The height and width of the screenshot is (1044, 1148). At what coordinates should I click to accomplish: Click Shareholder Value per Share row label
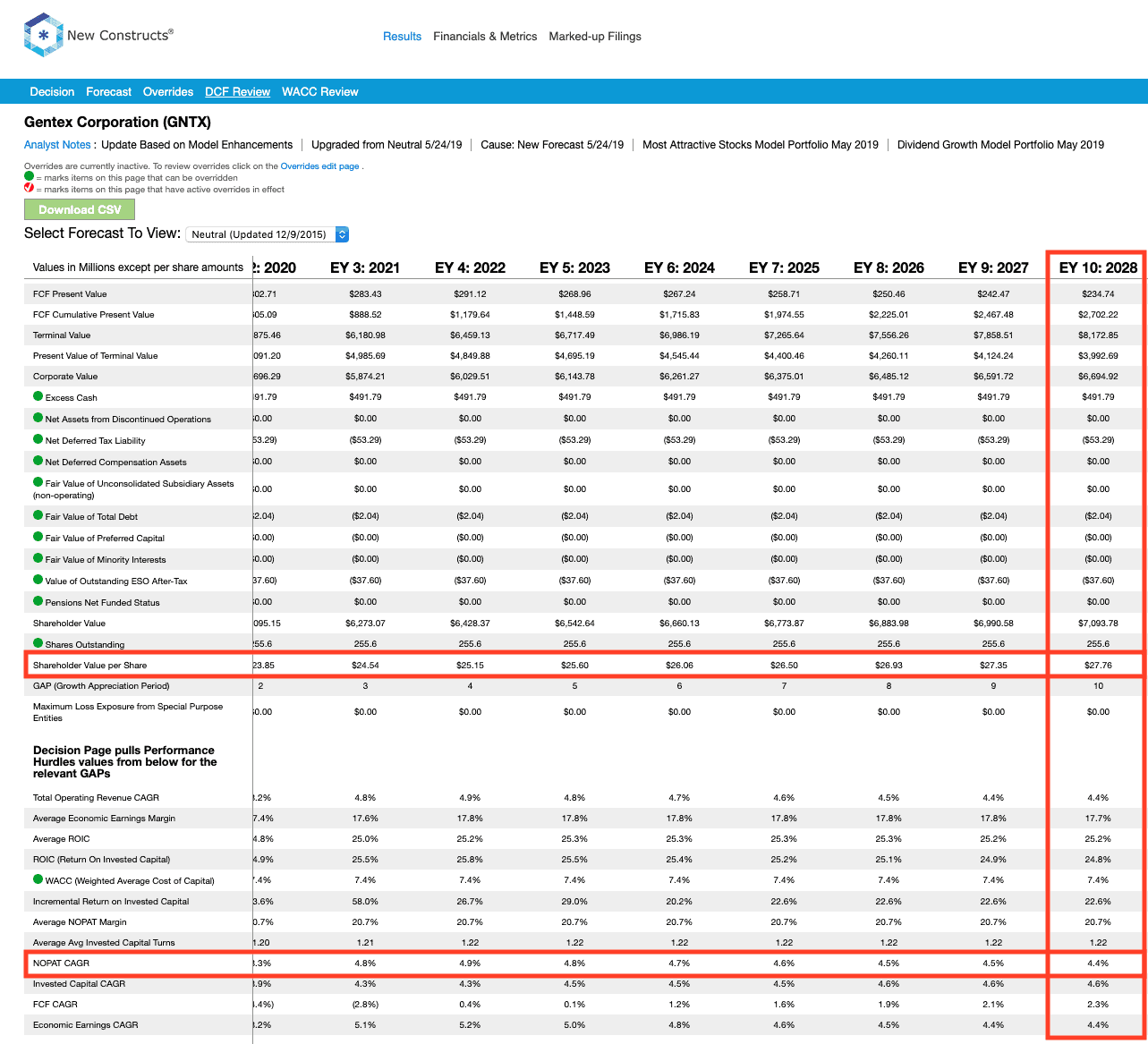point(89,666)
